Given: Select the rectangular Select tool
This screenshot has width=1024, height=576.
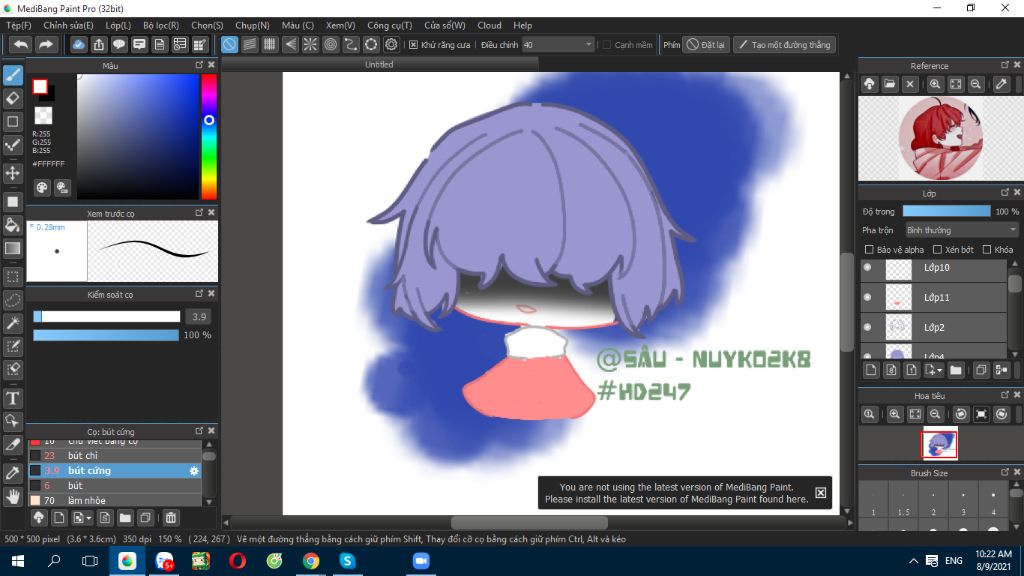Looking at the screenshot, I should [13, 277].
